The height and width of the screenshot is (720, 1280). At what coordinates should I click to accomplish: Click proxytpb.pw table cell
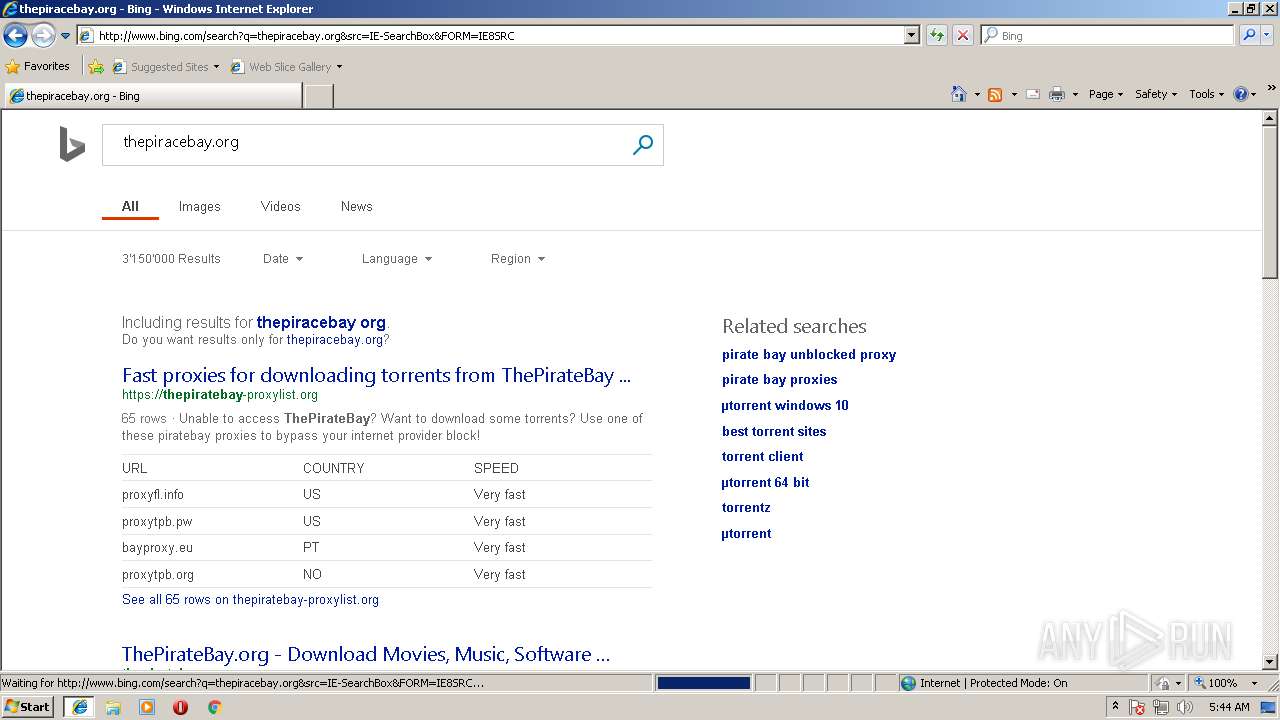tap(157, 521)
